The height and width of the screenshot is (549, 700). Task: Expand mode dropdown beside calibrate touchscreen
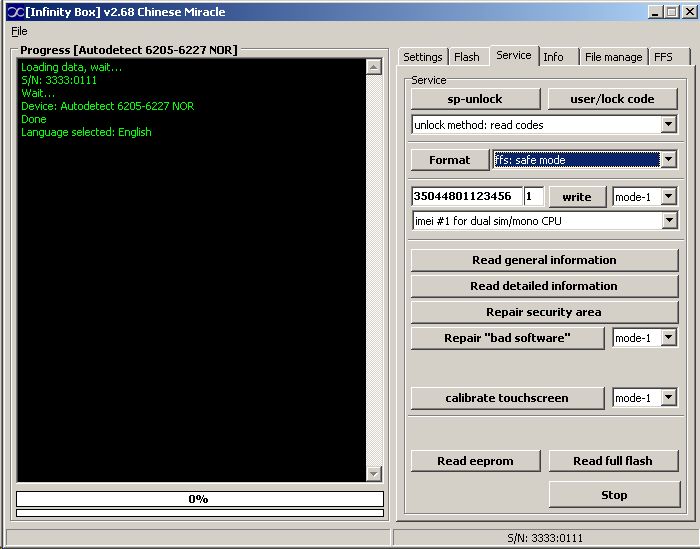click(x=668, y=397)
